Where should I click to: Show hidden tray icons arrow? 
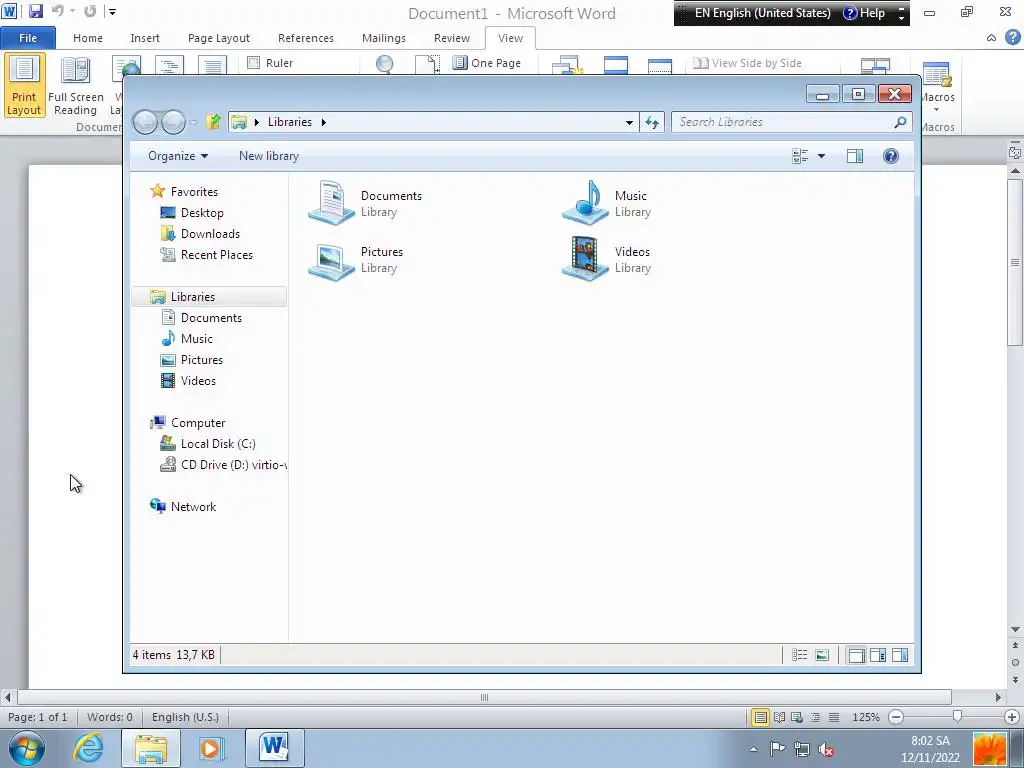[754, 749]
